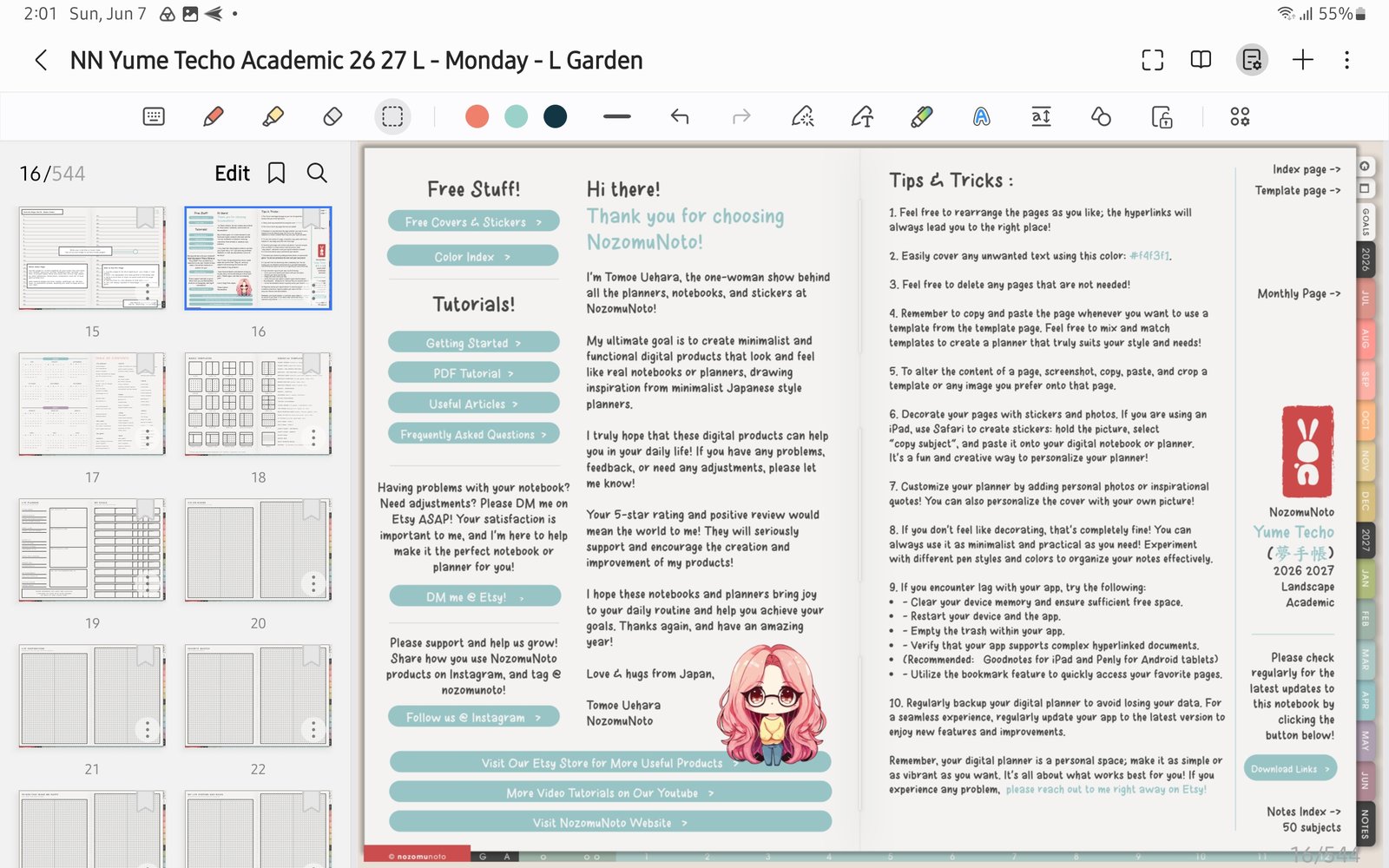The width and height of the screenshot is (1389, 868).
Task: Open the Index page link
Action: (1306, 169)
